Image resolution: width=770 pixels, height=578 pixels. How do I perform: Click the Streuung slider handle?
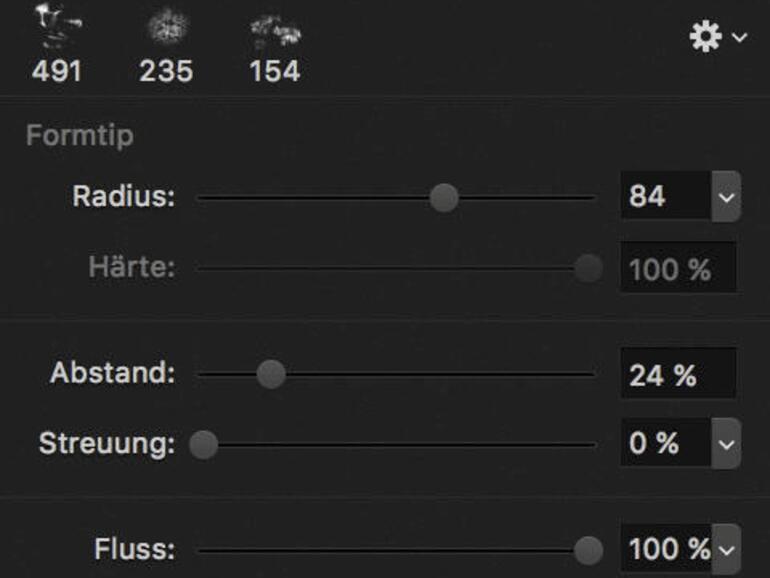tap(204, 444)
